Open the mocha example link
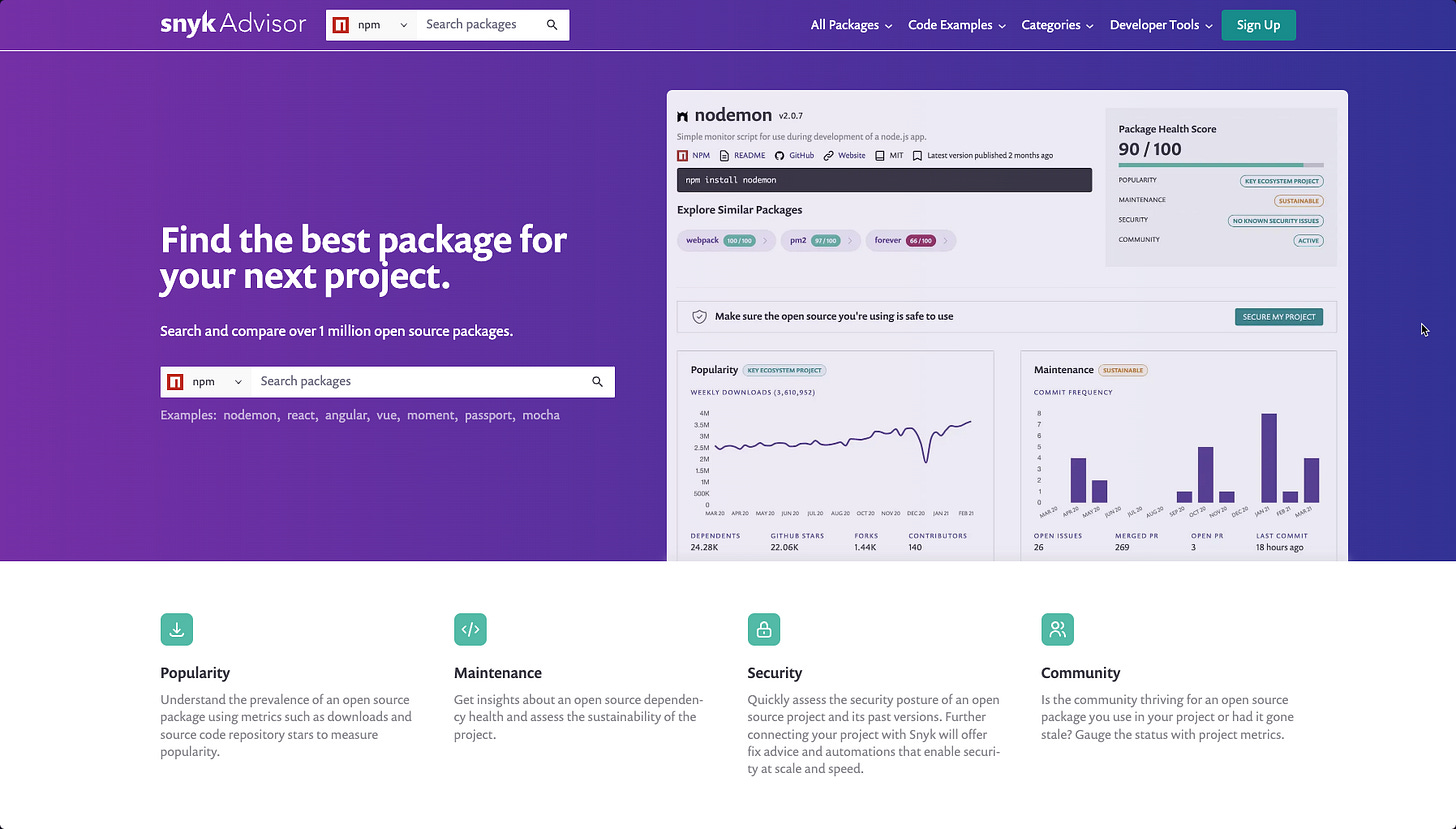 541,415
